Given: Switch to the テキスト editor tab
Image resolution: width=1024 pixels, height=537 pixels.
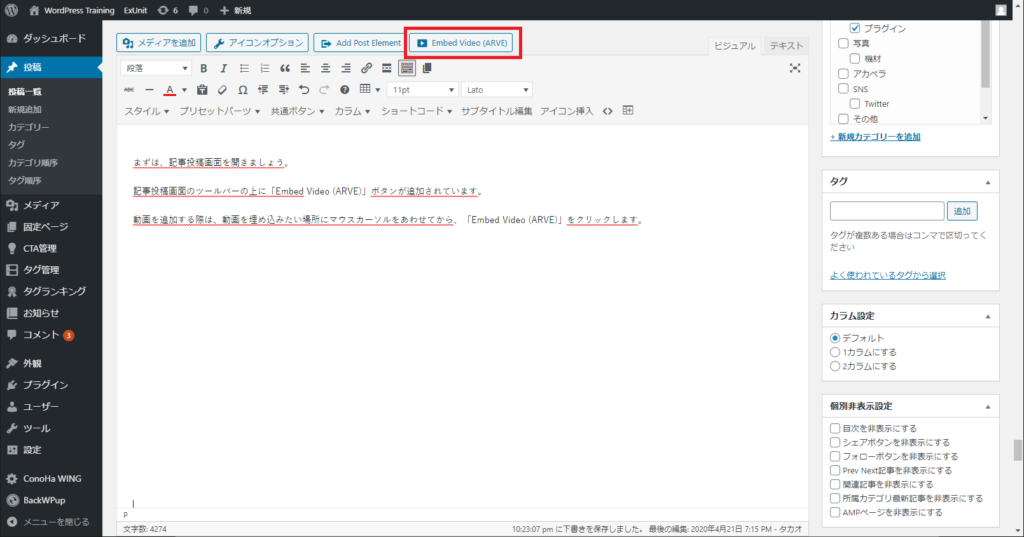Looking at the screenshot, I should pyautogui.click(x=786, y=46).
